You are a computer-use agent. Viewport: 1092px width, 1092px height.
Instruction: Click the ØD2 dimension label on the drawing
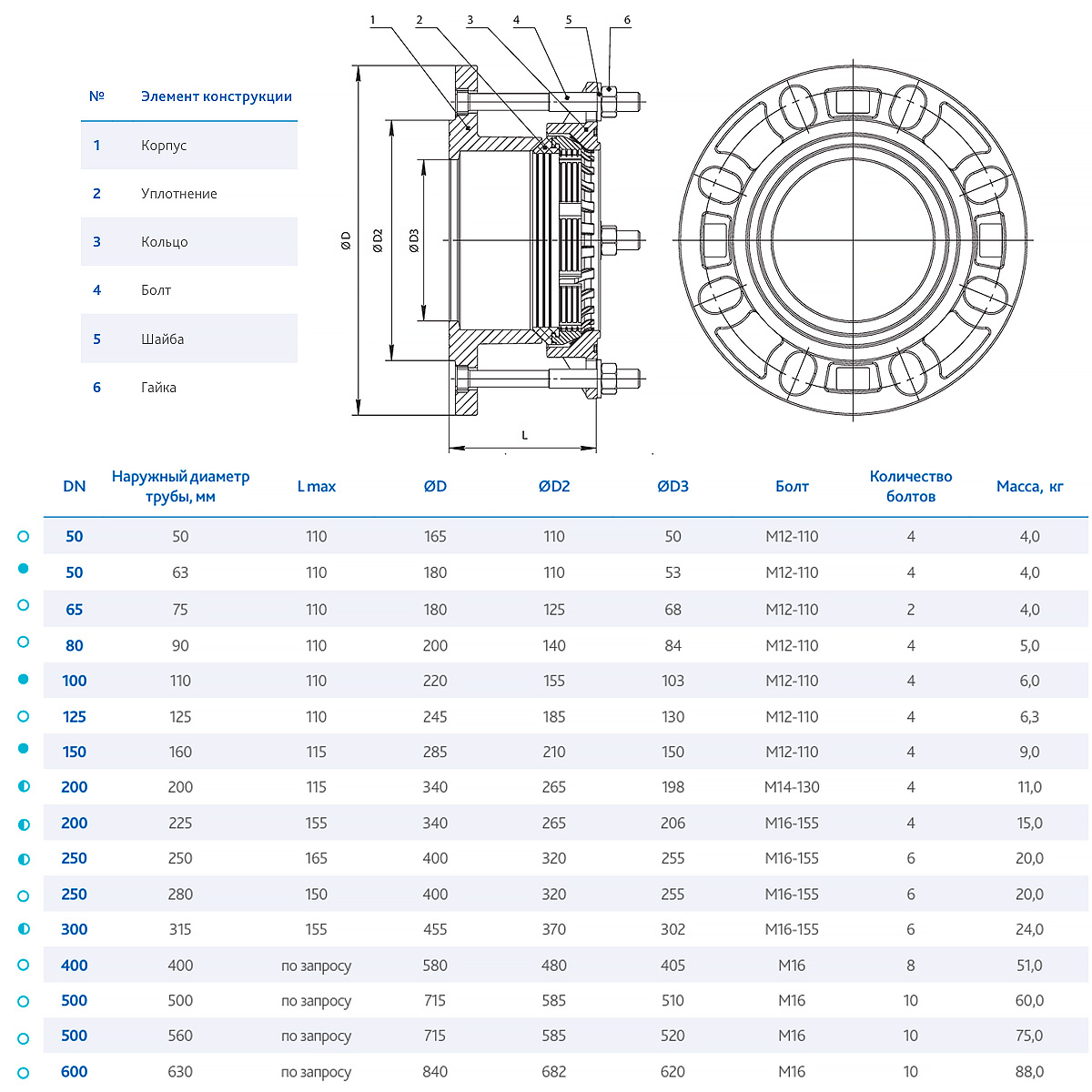pos(379,240)
